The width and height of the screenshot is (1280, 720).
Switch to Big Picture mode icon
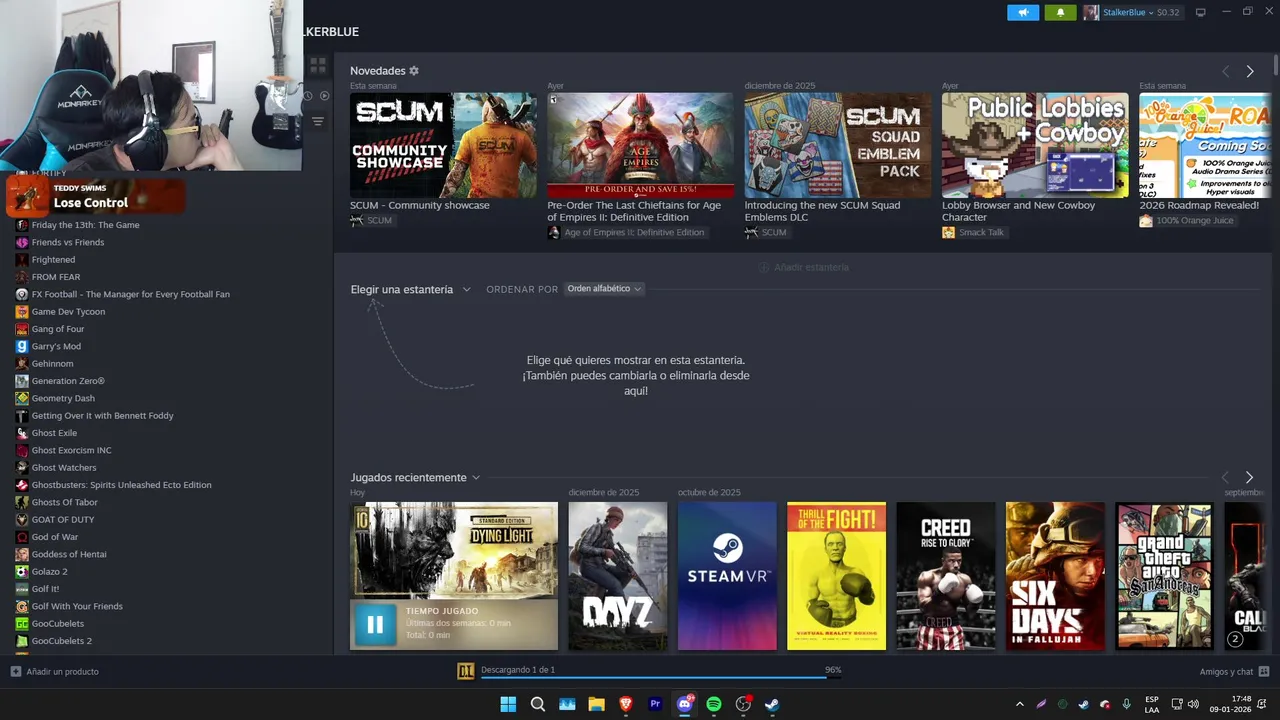[x=1201, y=12]
